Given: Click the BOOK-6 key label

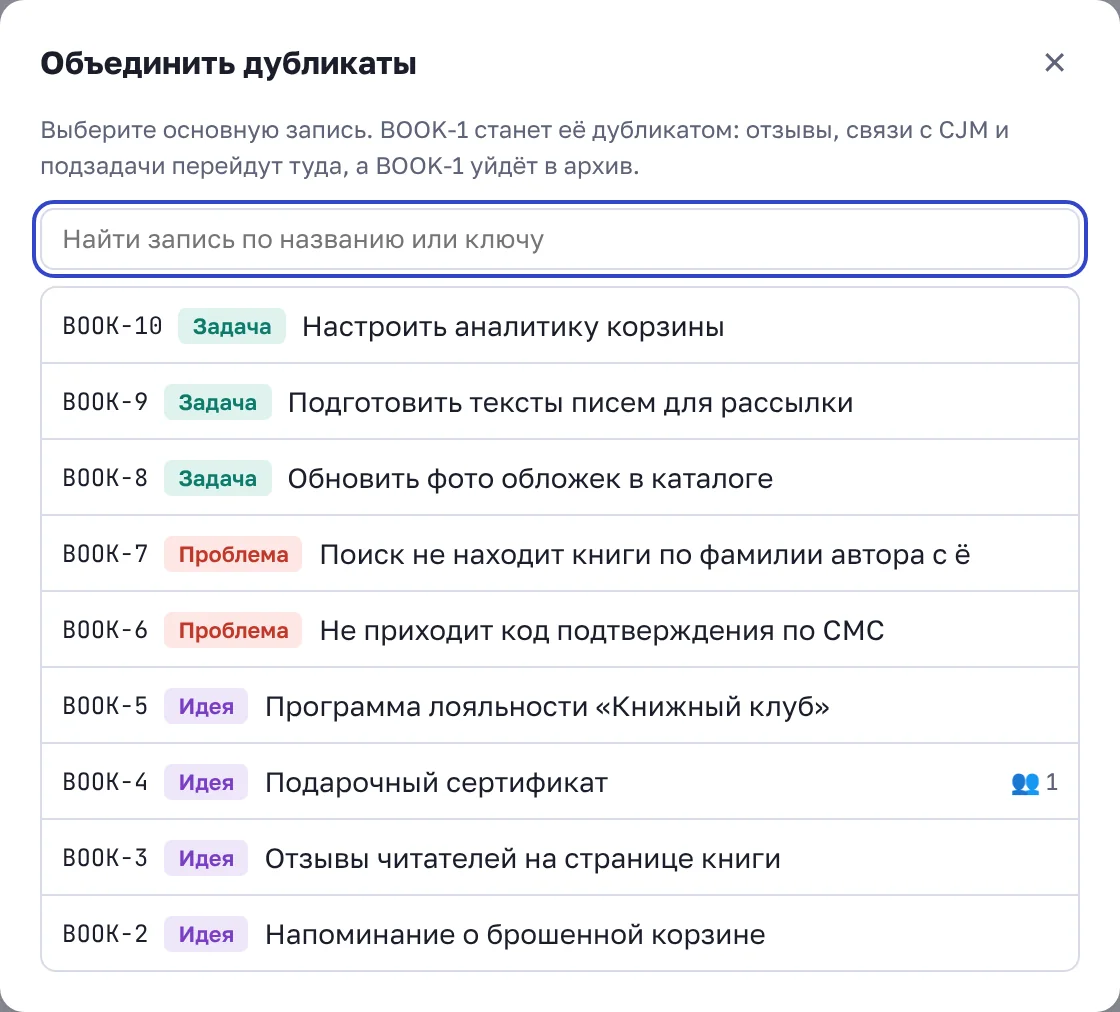Looking at the screenshot, I should click(106, 630).
